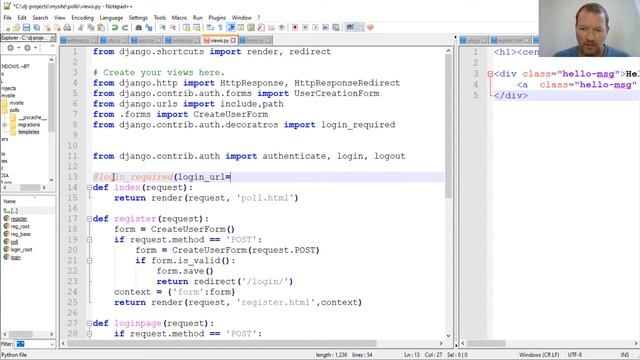This screenshot has height=360, width=640.
Task: Click the Replace toolbar icon
Action: (149, 27)
